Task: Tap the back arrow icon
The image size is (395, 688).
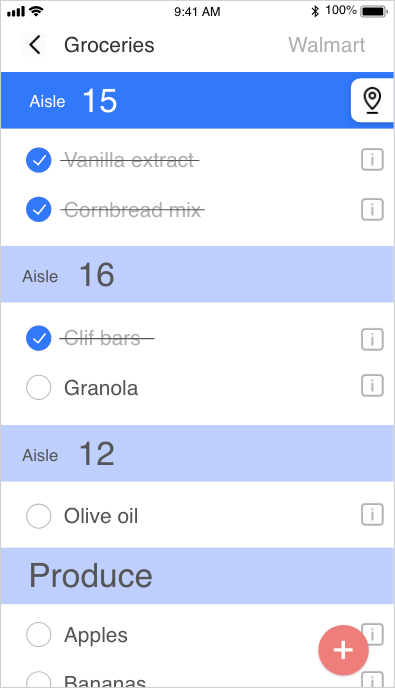Action: [35, 45]
